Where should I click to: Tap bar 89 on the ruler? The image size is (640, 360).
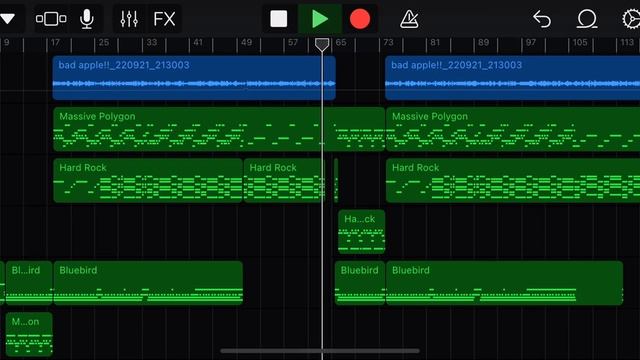click(x=483, y=42)
